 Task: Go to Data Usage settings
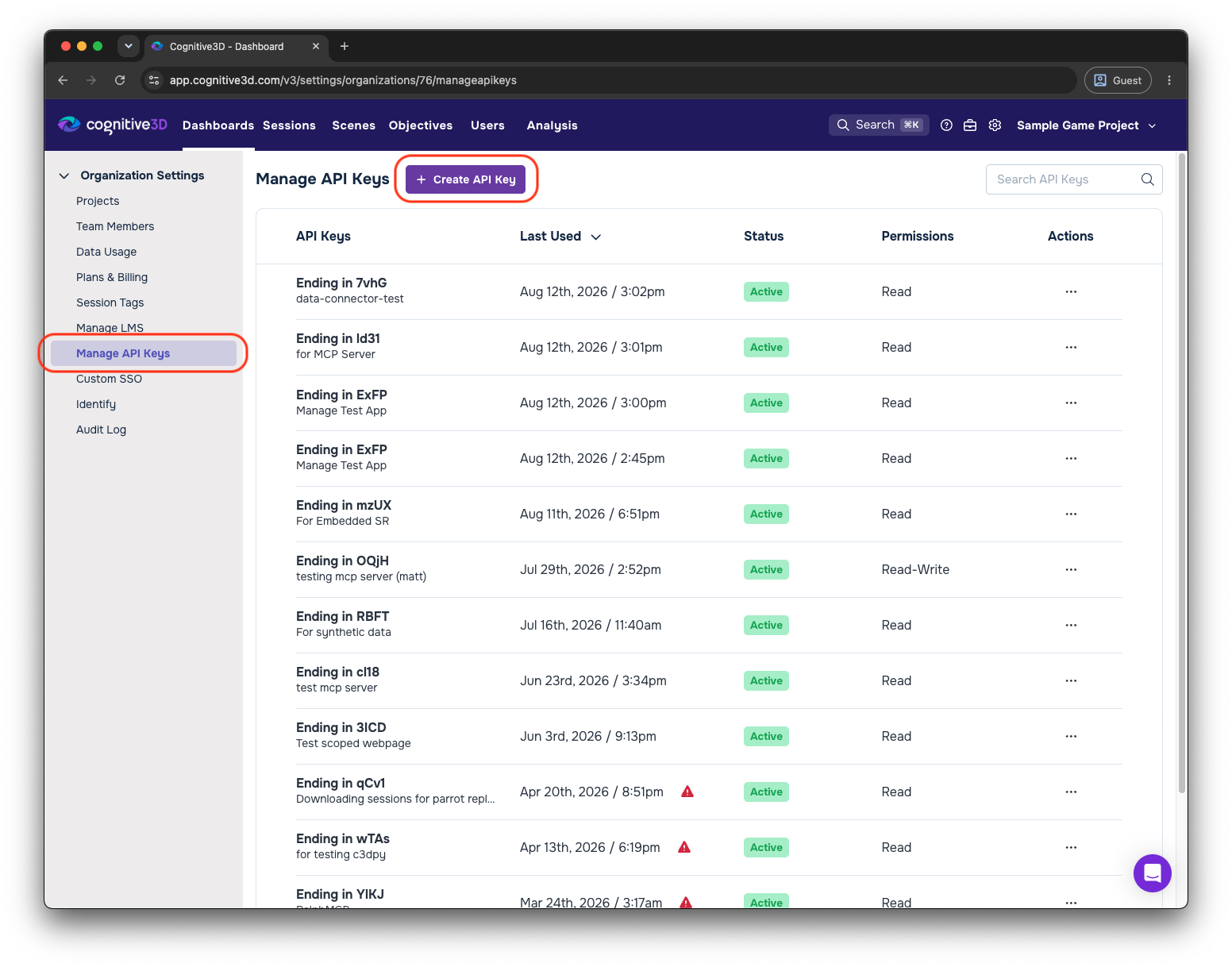pos(106,252)
